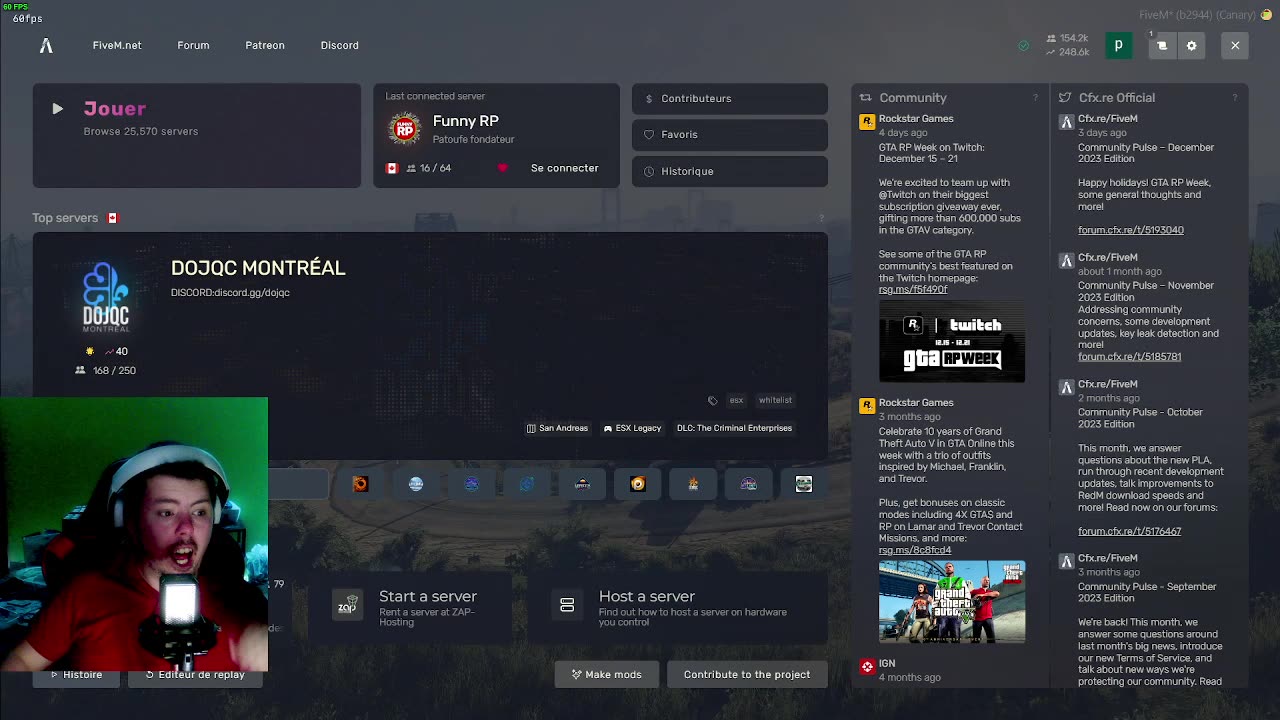Click the heart icon beside Favoris
Viewport: 1280px width, 720px height.
tap(649, 134)
